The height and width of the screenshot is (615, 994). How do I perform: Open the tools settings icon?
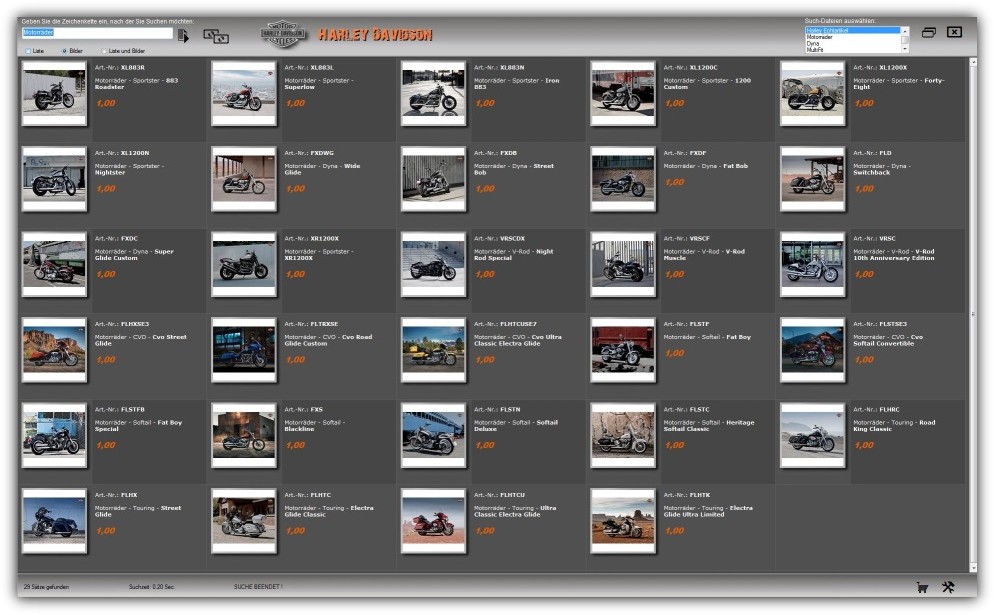pos(949,587)
